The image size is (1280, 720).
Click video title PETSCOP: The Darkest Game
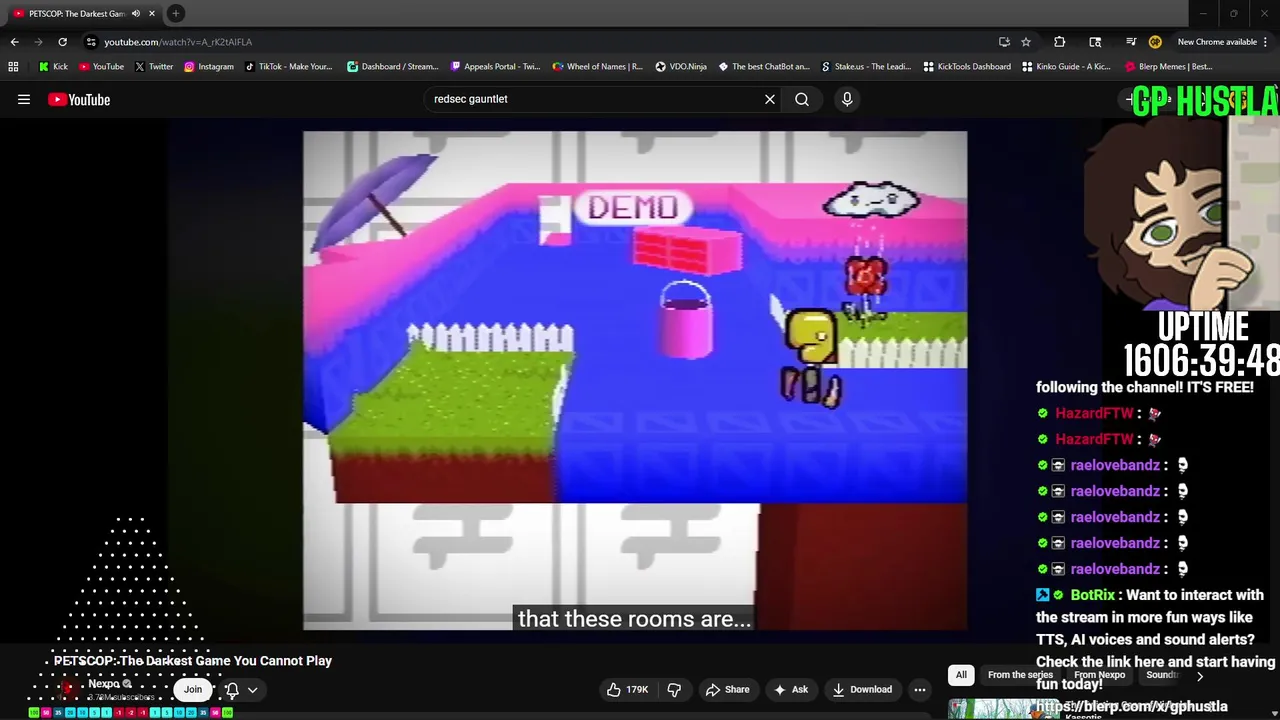[193, 661]
